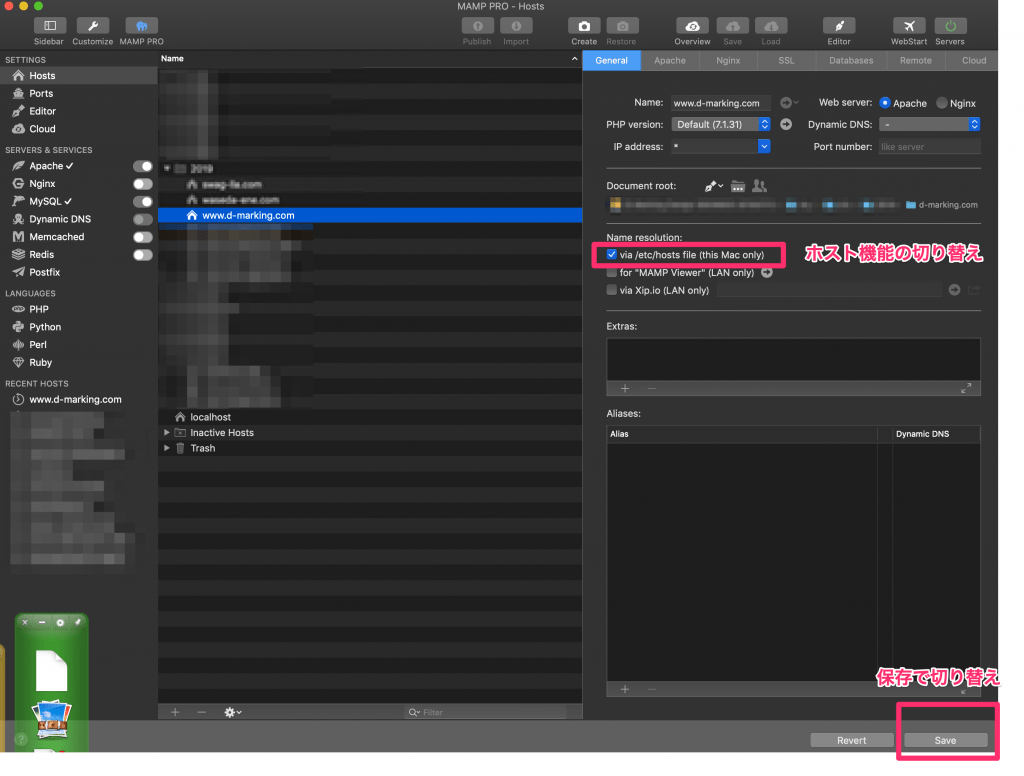Expand the Inactive Hosts group
Viewport: 1024px width, 776px height.
pyautogui.click(x=167, y=432)
